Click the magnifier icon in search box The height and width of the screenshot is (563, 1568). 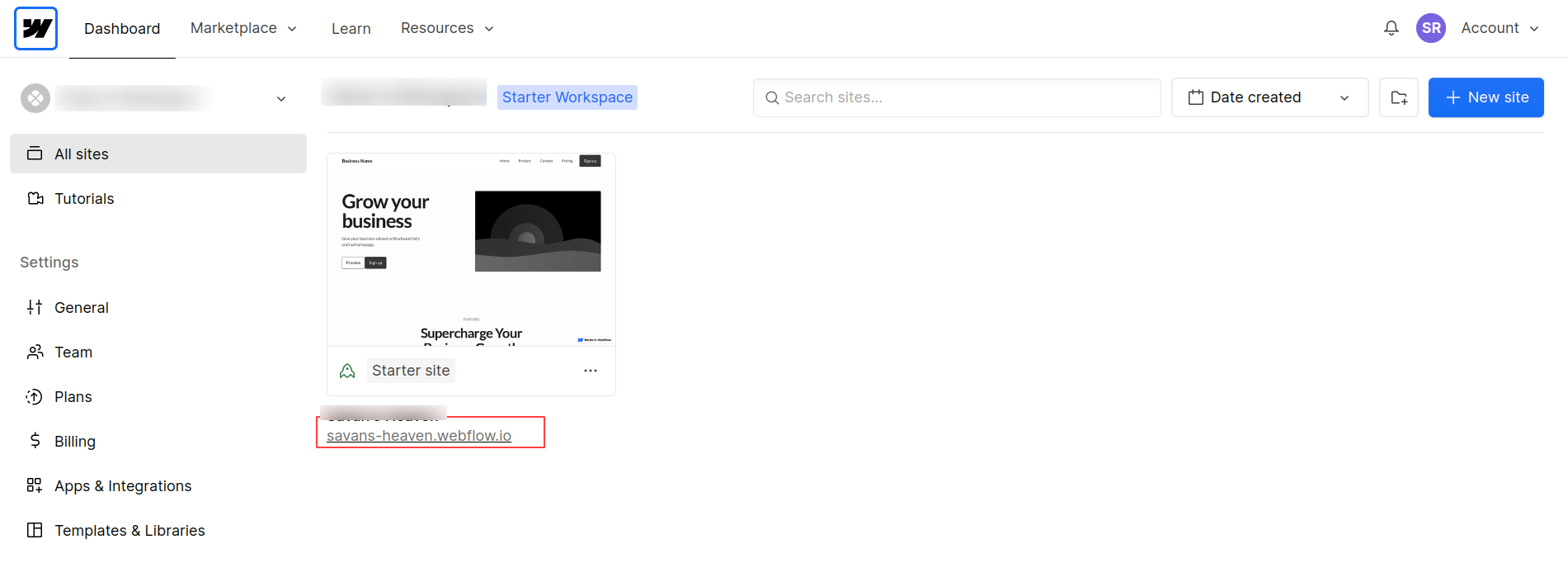pos(772,97)
